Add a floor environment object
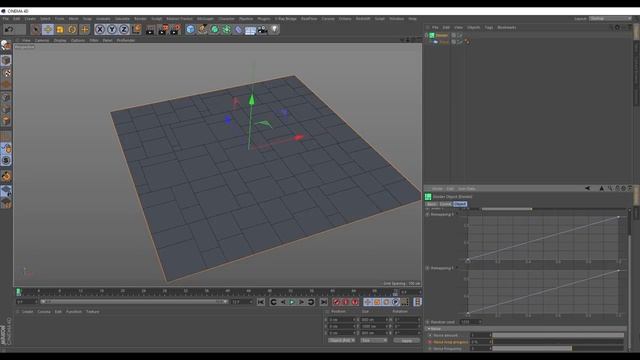The height and width of the screenshot is (360, 640). tap(250, 29)
